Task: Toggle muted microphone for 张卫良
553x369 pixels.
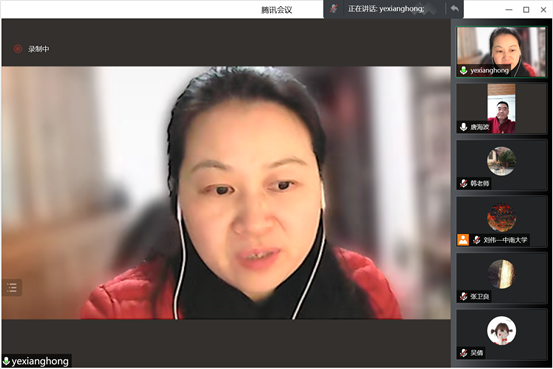Action: pyautogui.click(x=463, y=296)
